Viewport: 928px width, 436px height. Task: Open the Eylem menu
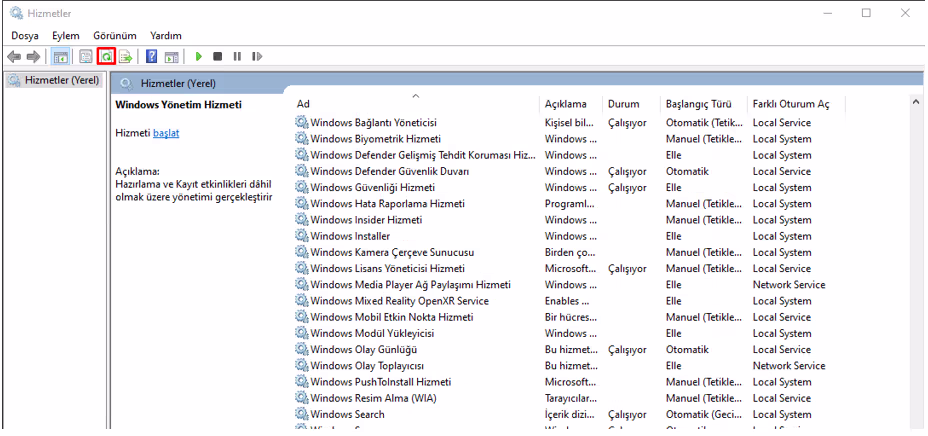[66, 35]
